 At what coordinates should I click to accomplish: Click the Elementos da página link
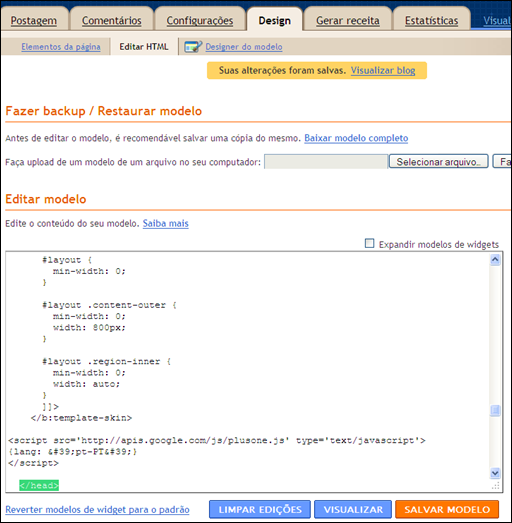(61, 47)
